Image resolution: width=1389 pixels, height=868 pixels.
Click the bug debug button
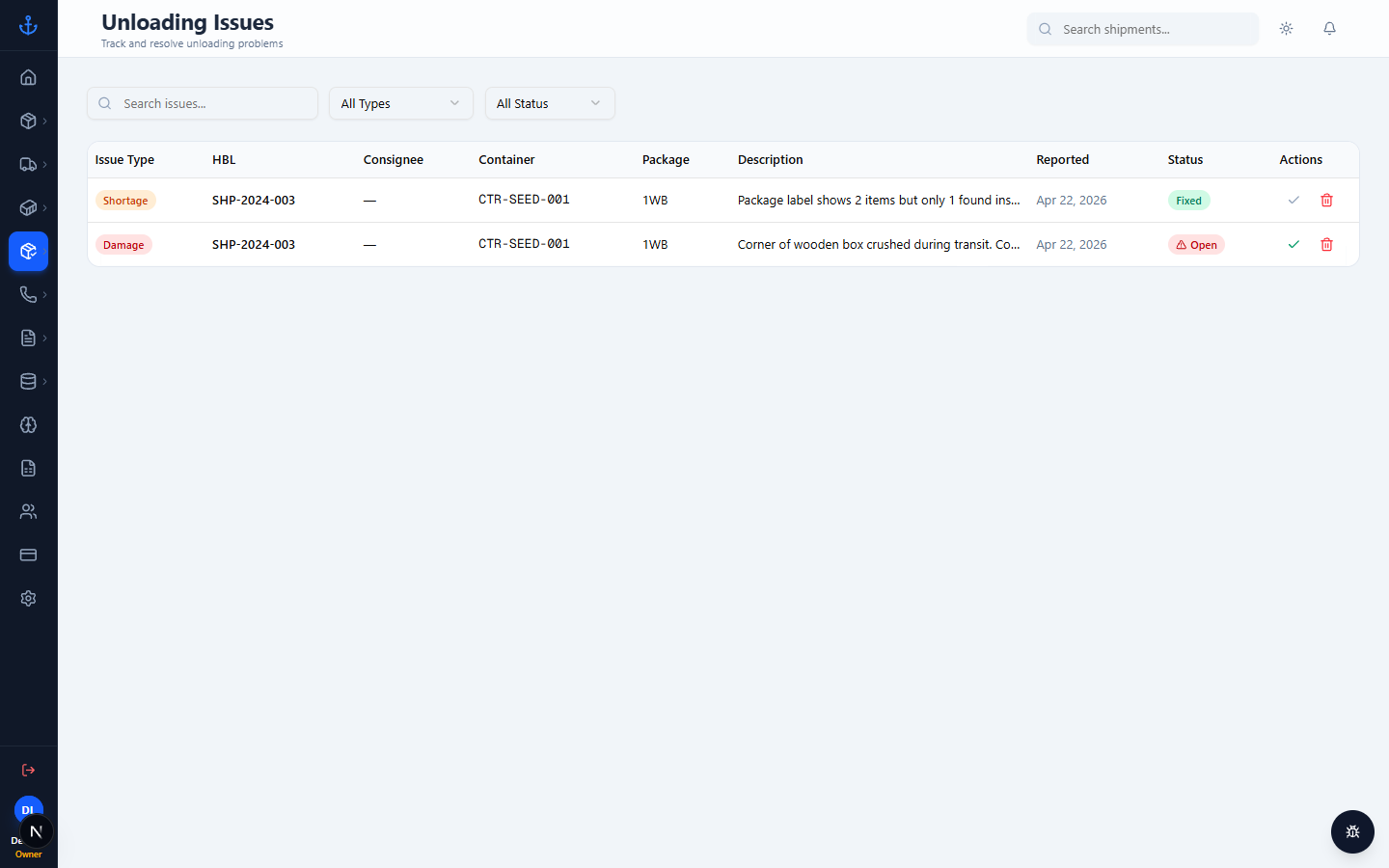(1352, 831)
